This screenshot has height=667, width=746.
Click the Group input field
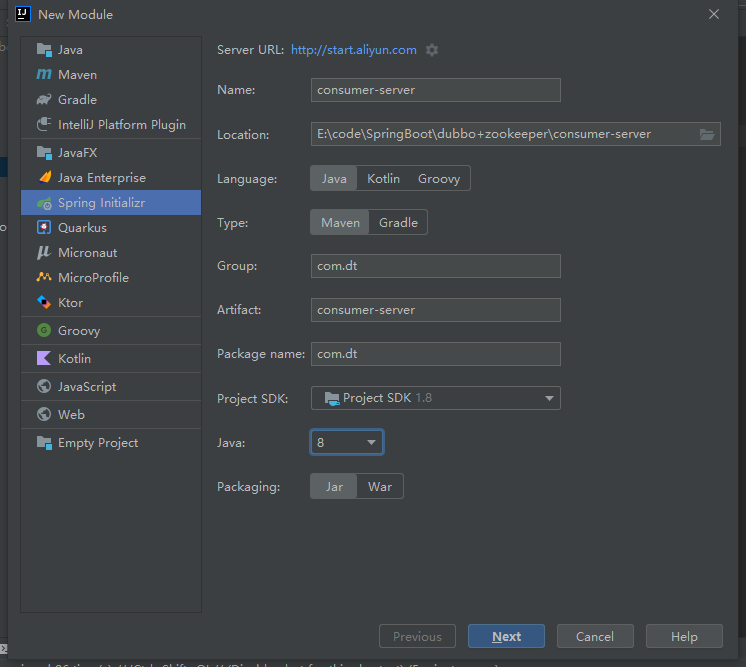click(x=435, y=266)
